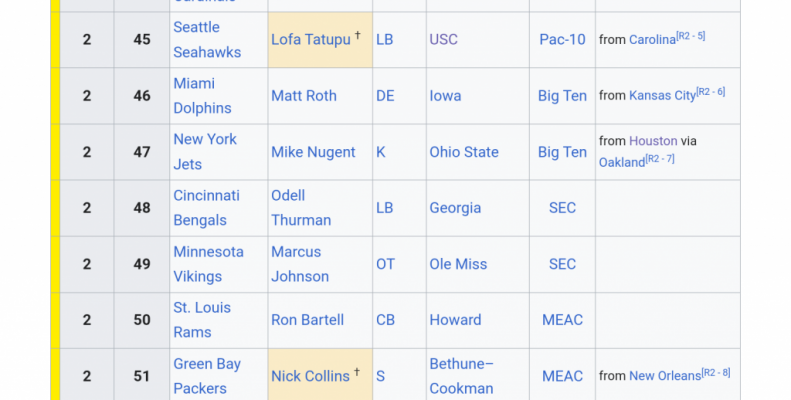Follow the New Orleans trade link
Screen dimensions: 791x400
coord(665,376)
